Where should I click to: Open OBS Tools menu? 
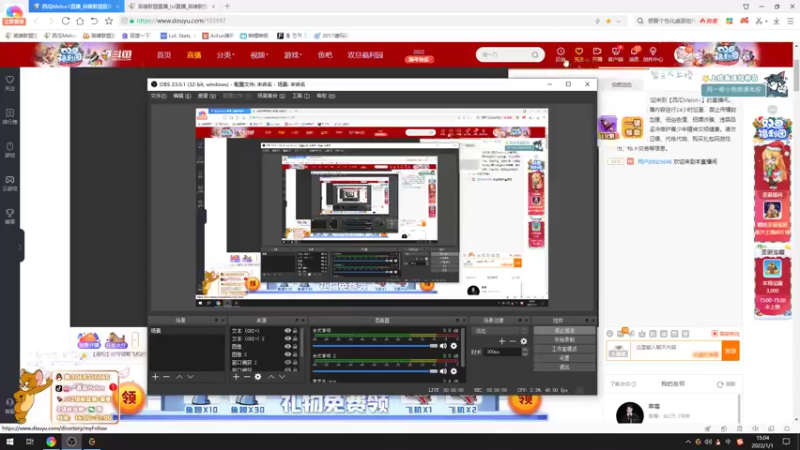pos(301,96)
